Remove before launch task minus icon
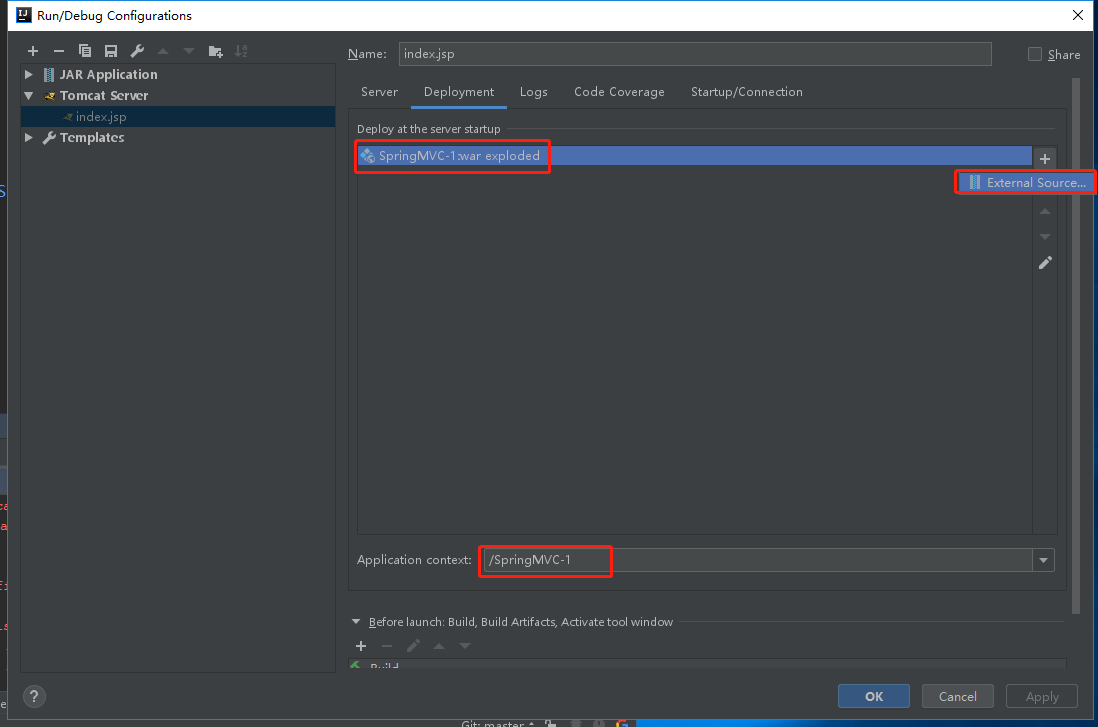Viewport: 1098px width, 727px height. 387,646
